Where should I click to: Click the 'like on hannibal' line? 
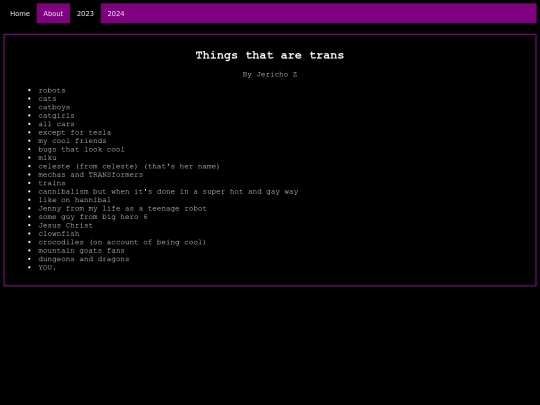pyautogui.click(x=74, y=200)
